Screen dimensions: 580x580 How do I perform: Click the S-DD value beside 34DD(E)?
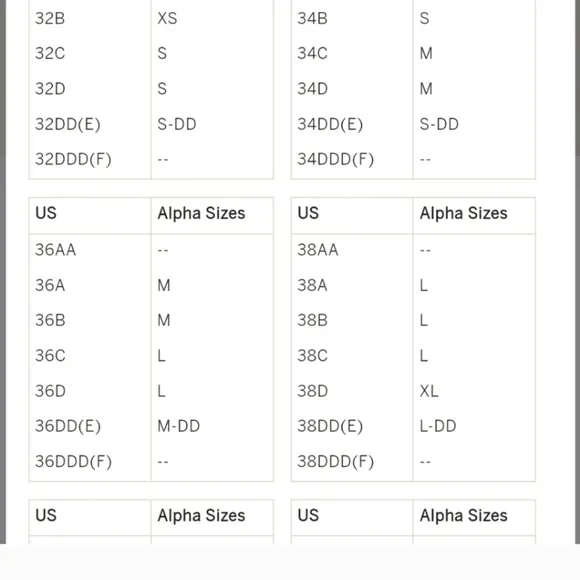click(439, 124)
